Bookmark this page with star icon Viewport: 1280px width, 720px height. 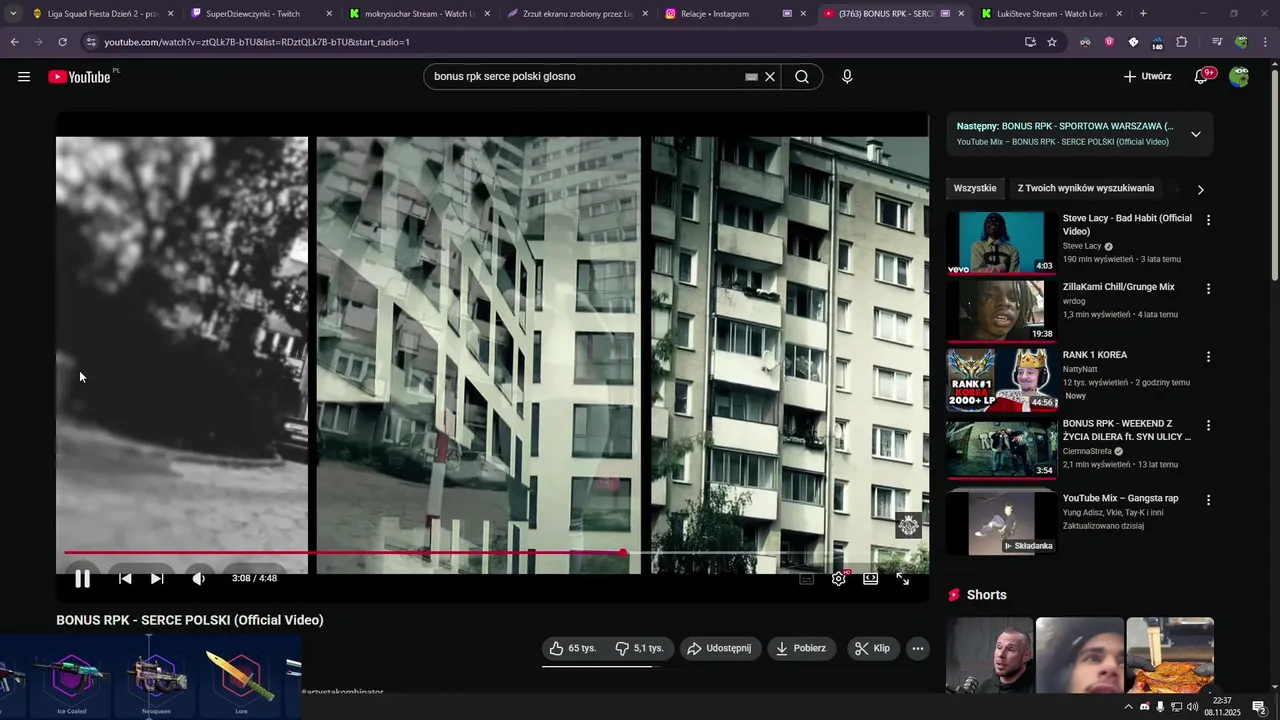(x=1052, y=42)
